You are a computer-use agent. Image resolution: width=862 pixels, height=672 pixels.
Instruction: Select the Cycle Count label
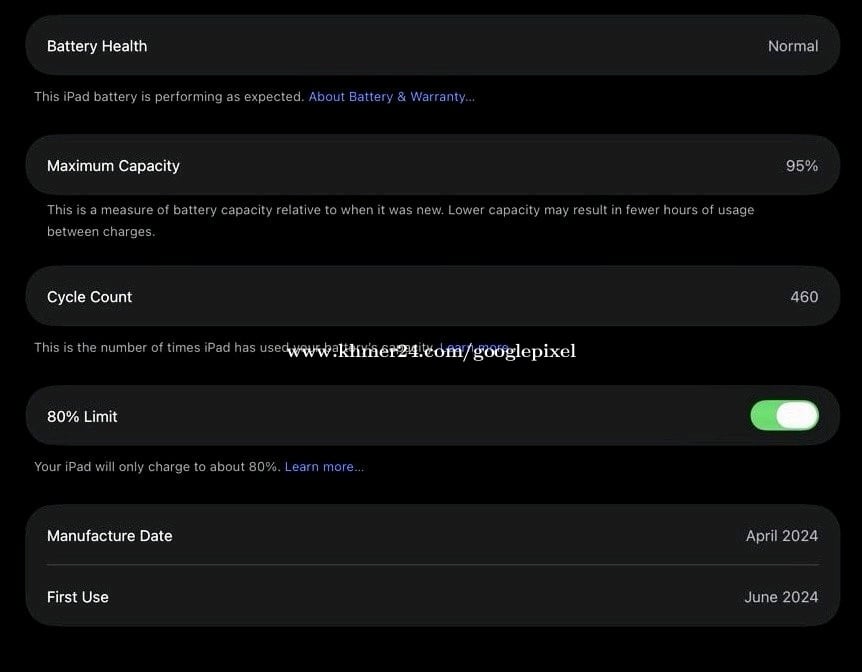coord(90,297)
